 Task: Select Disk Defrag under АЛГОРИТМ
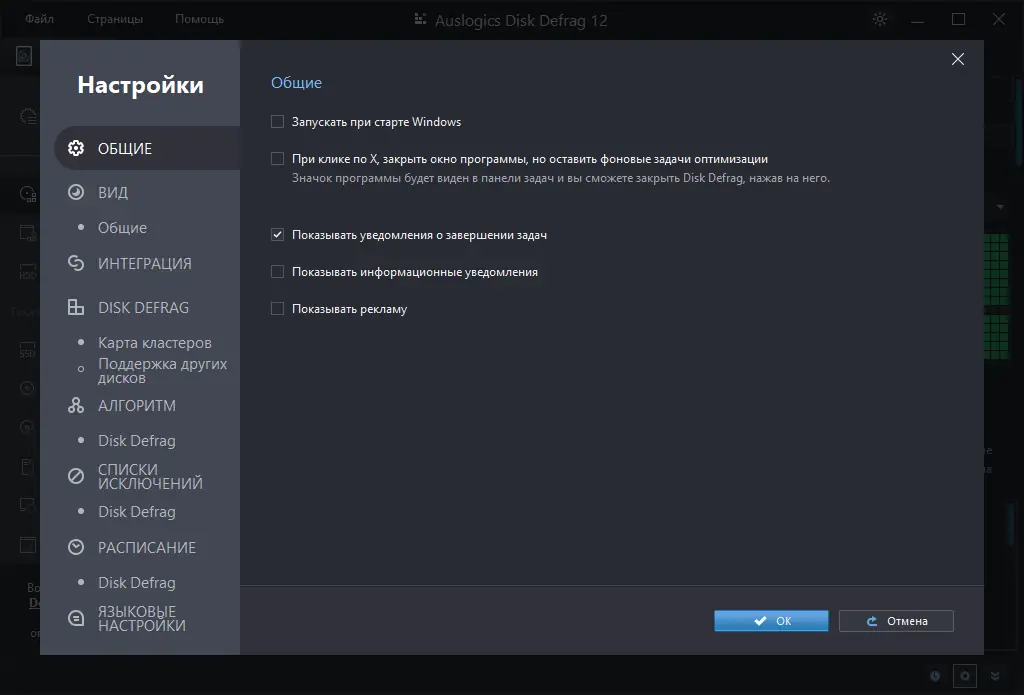pos(136,440)
